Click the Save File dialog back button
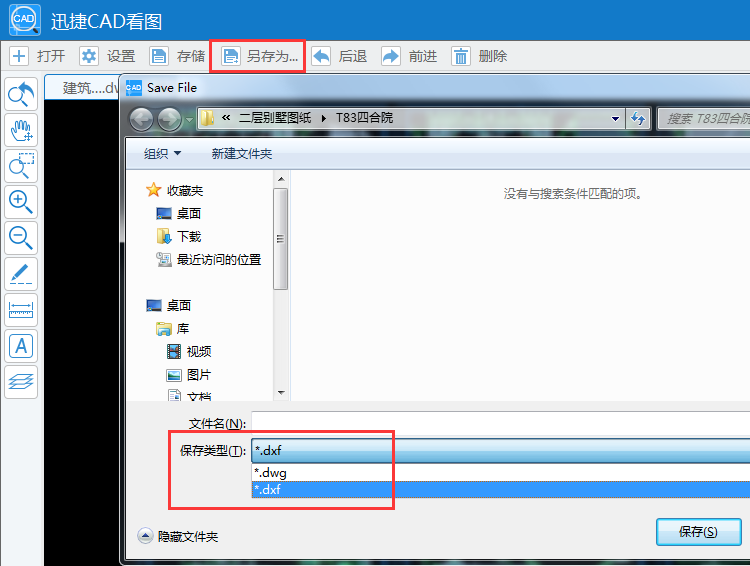The image size is (750, 566). click(x=141, y=119)
